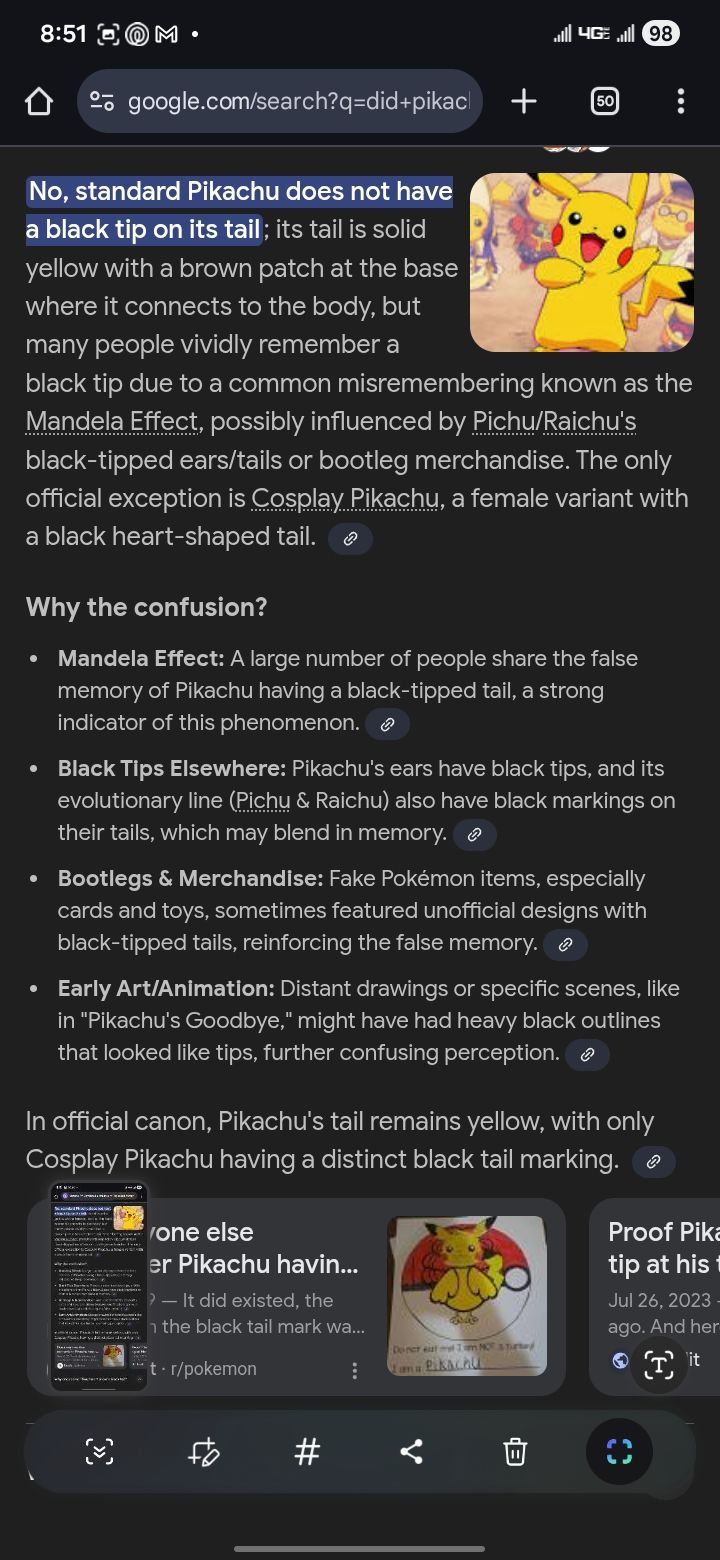Tap the extract text T icon

click(658, 1363)
